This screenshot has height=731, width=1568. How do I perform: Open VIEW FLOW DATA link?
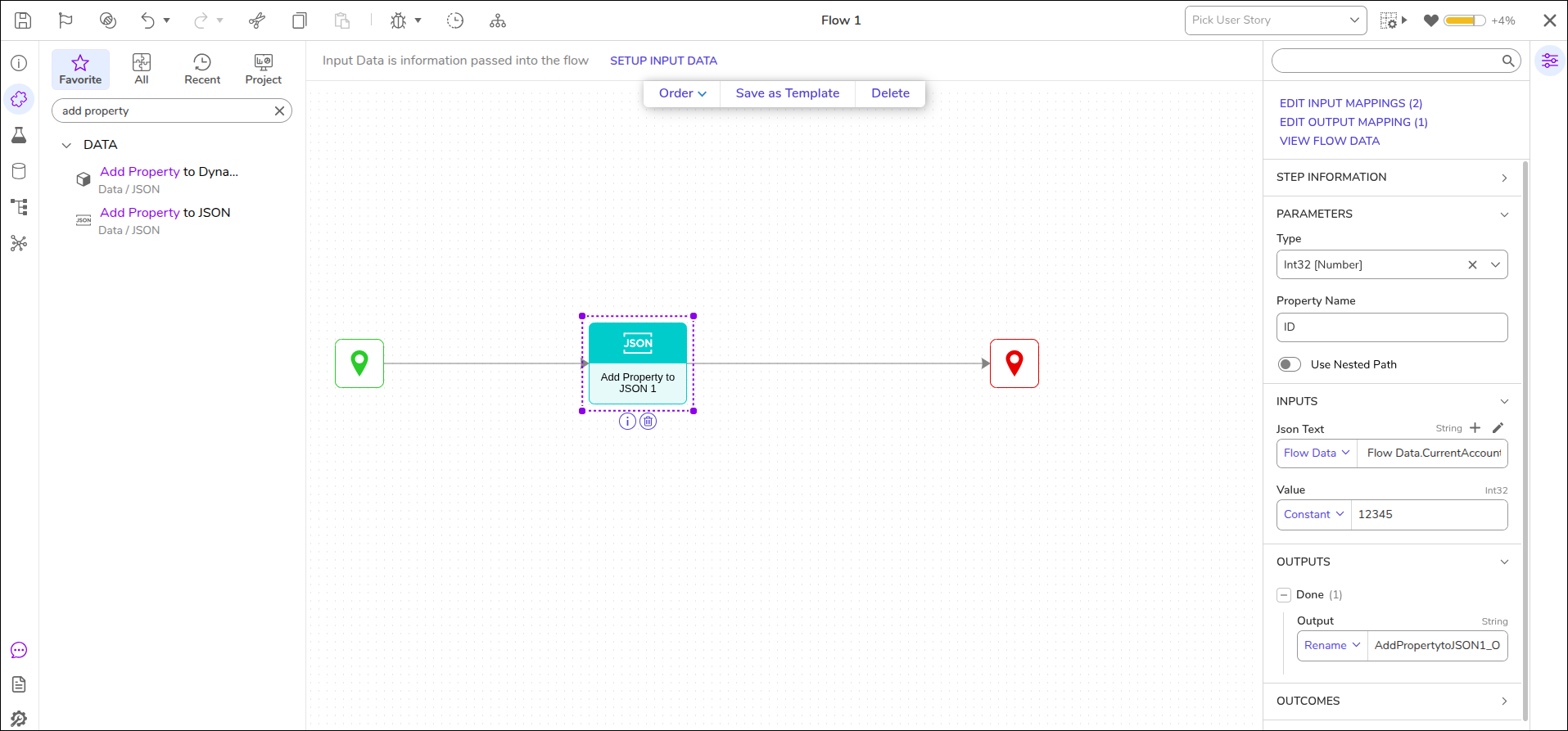pos(1330,141)
